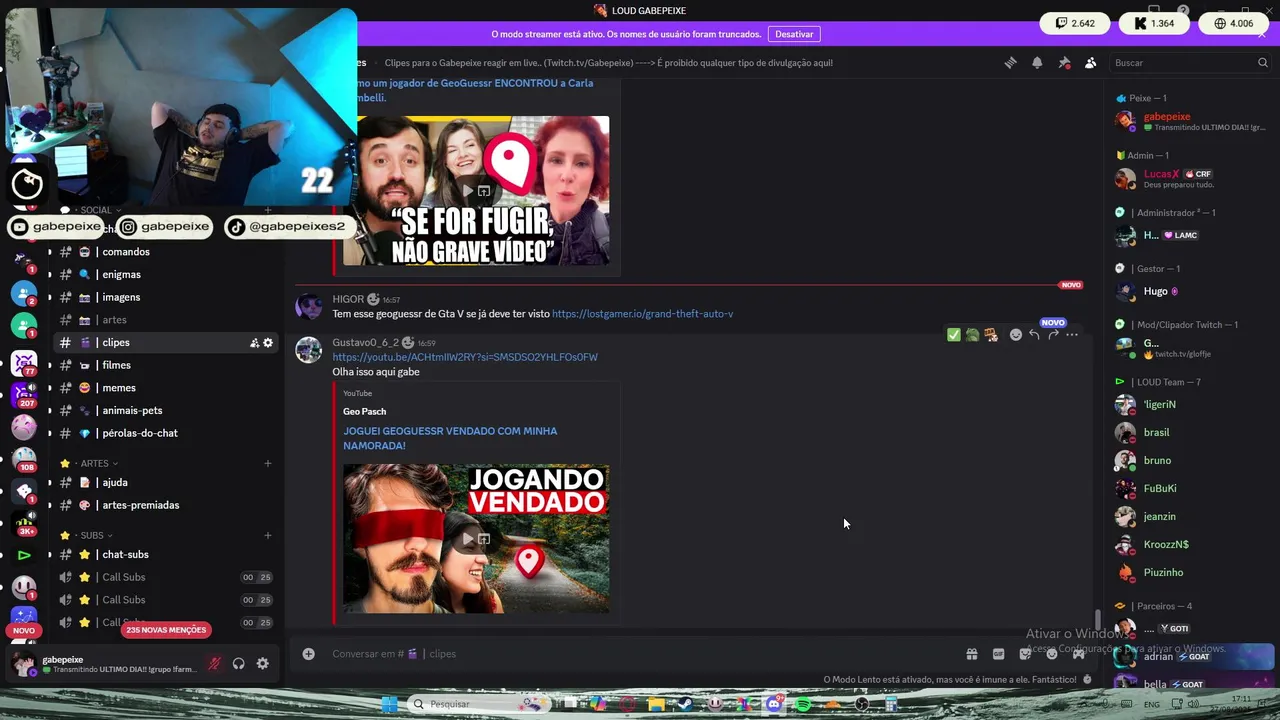Open the memes channel

coord(165,388)
